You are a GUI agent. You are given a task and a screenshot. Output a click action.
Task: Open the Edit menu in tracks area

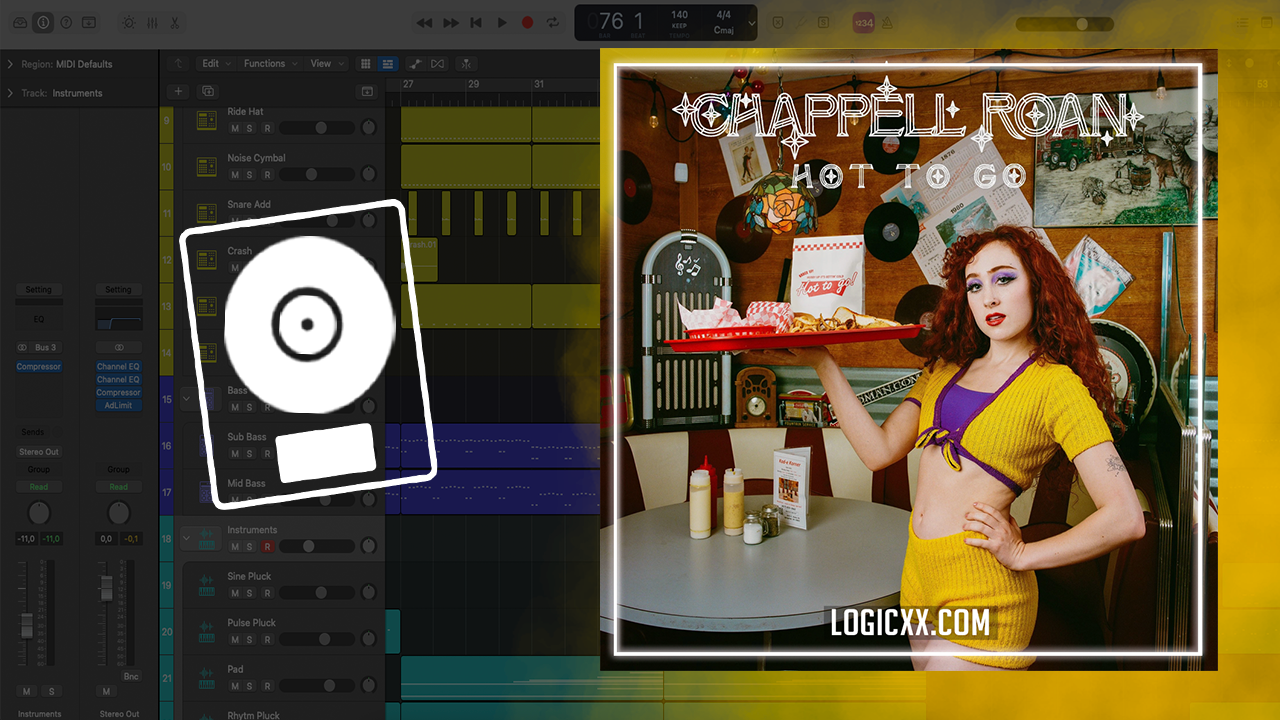215,63
